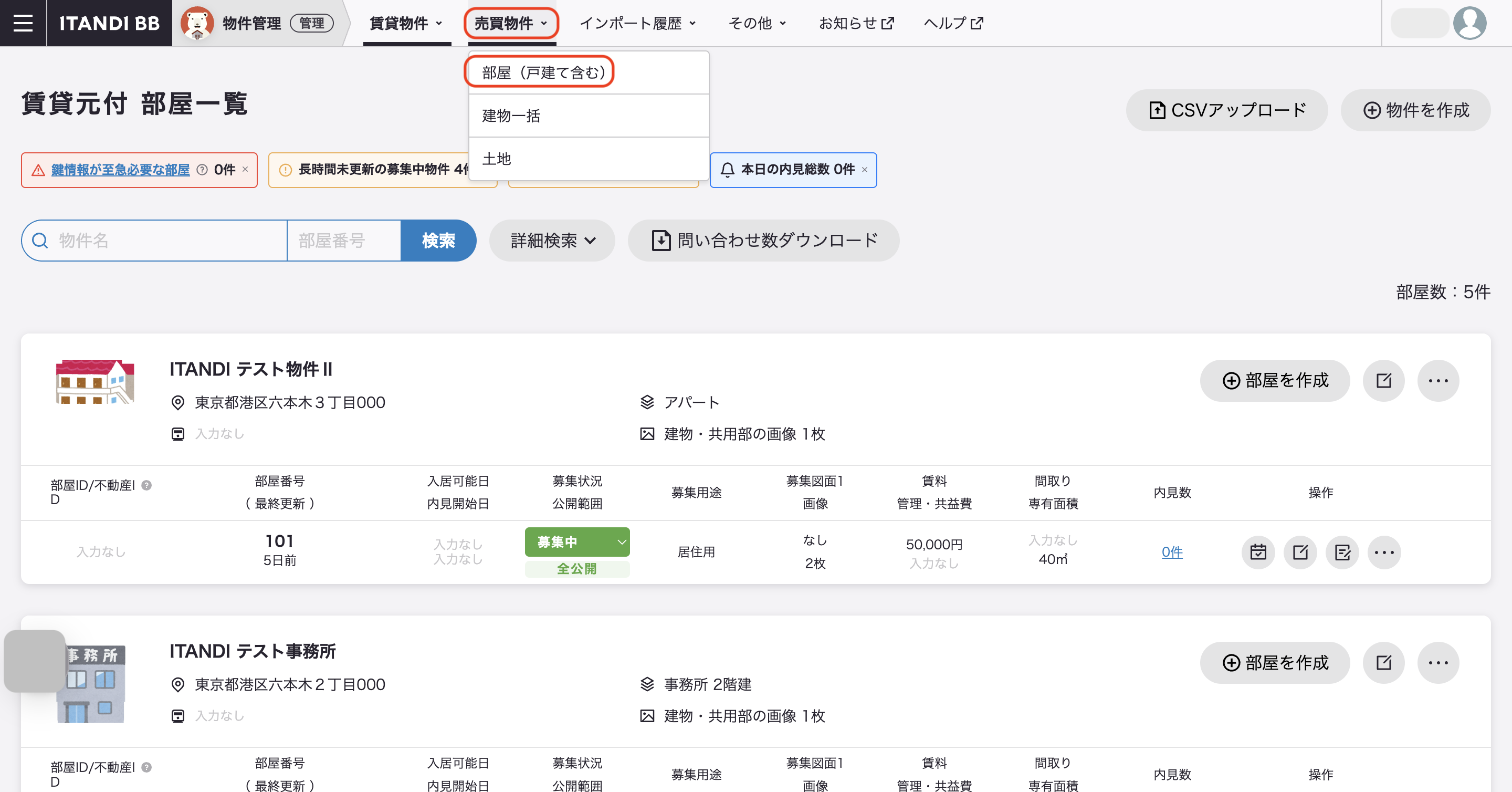Open ITANDI テスト物件 II thumbnail
This screenshot has height=792, width=1512.
pyautogui.click(x=95, y=382)
